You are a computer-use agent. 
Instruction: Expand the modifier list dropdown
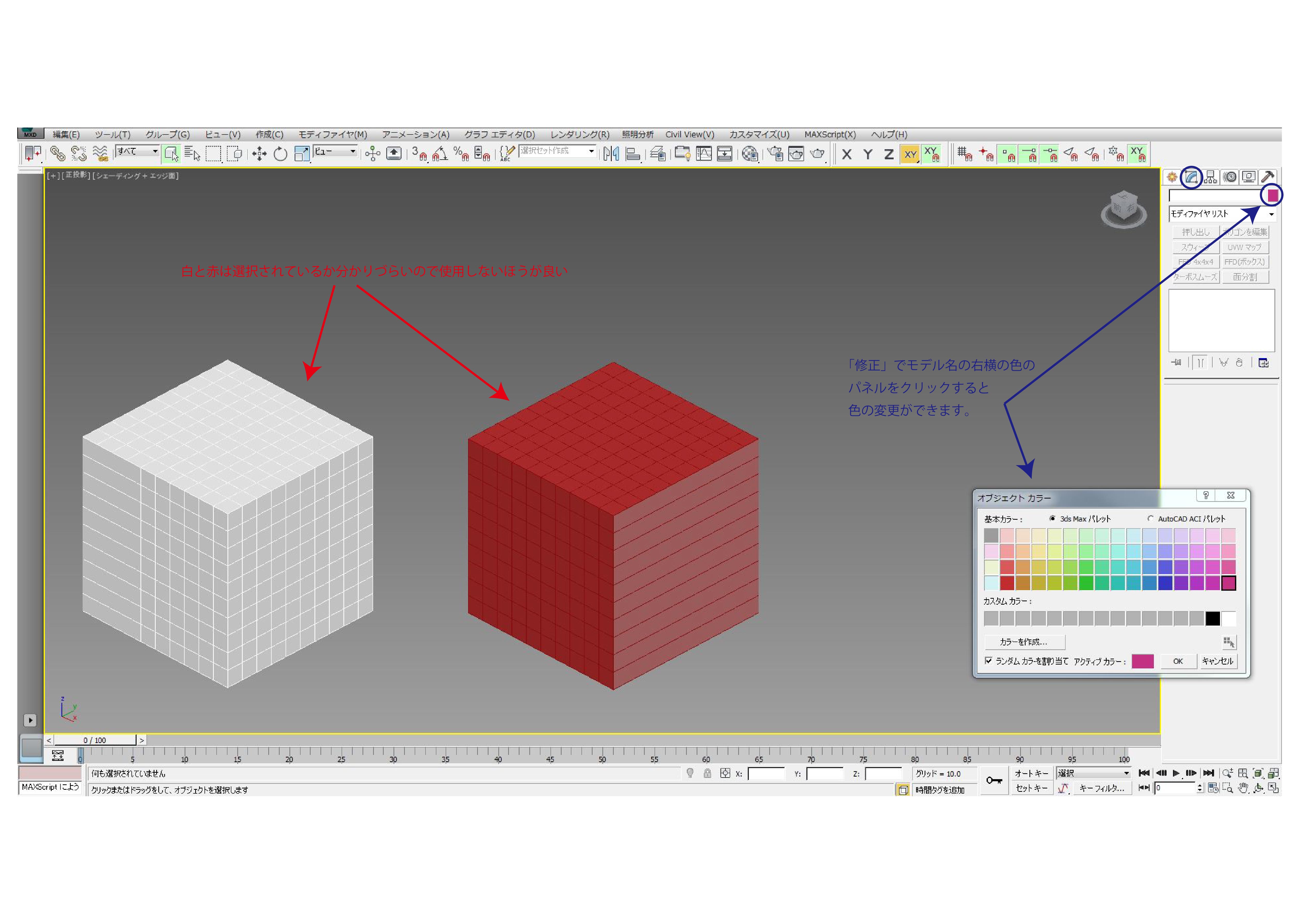click(1271, 215)
